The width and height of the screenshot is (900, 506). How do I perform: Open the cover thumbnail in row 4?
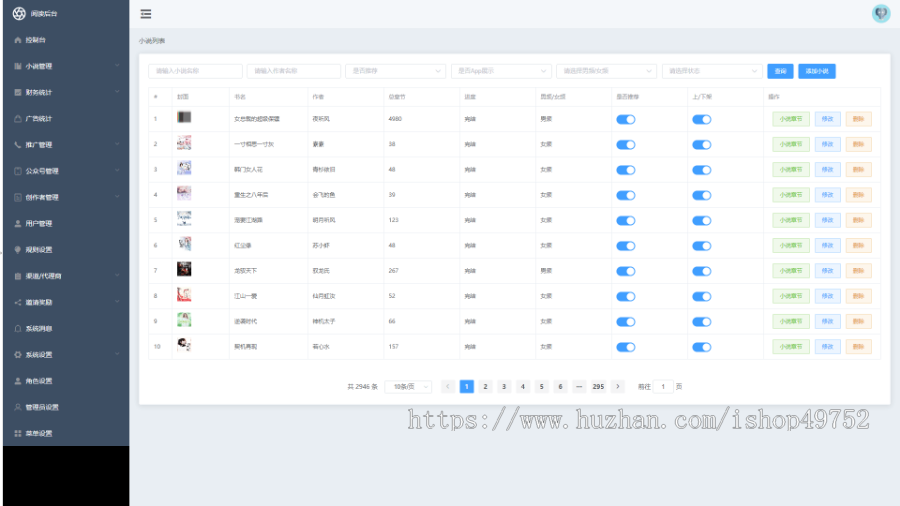pos(184,193)
